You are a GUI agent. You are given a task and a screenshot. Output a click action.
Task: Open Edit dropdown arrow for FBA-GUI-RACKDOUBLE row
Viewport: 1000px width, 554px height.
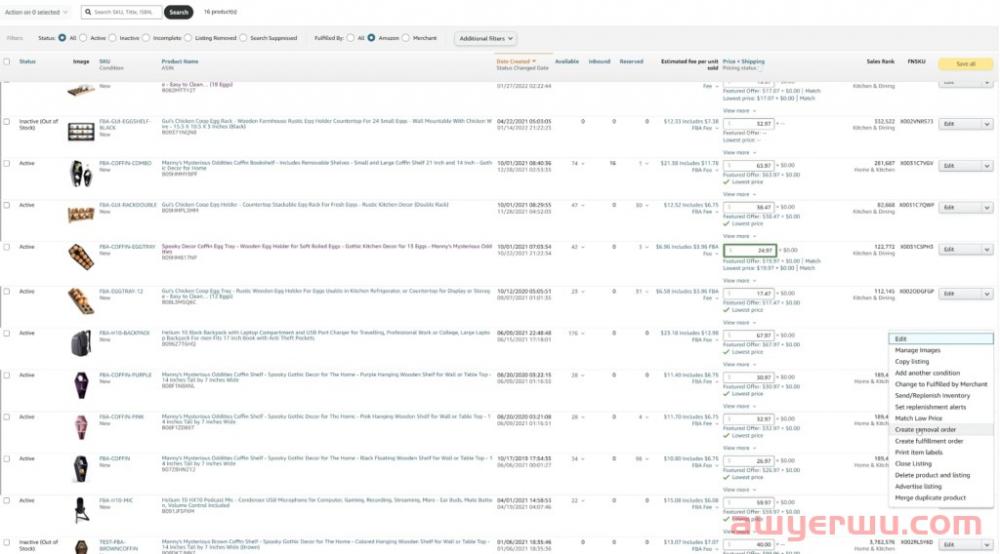987,208
